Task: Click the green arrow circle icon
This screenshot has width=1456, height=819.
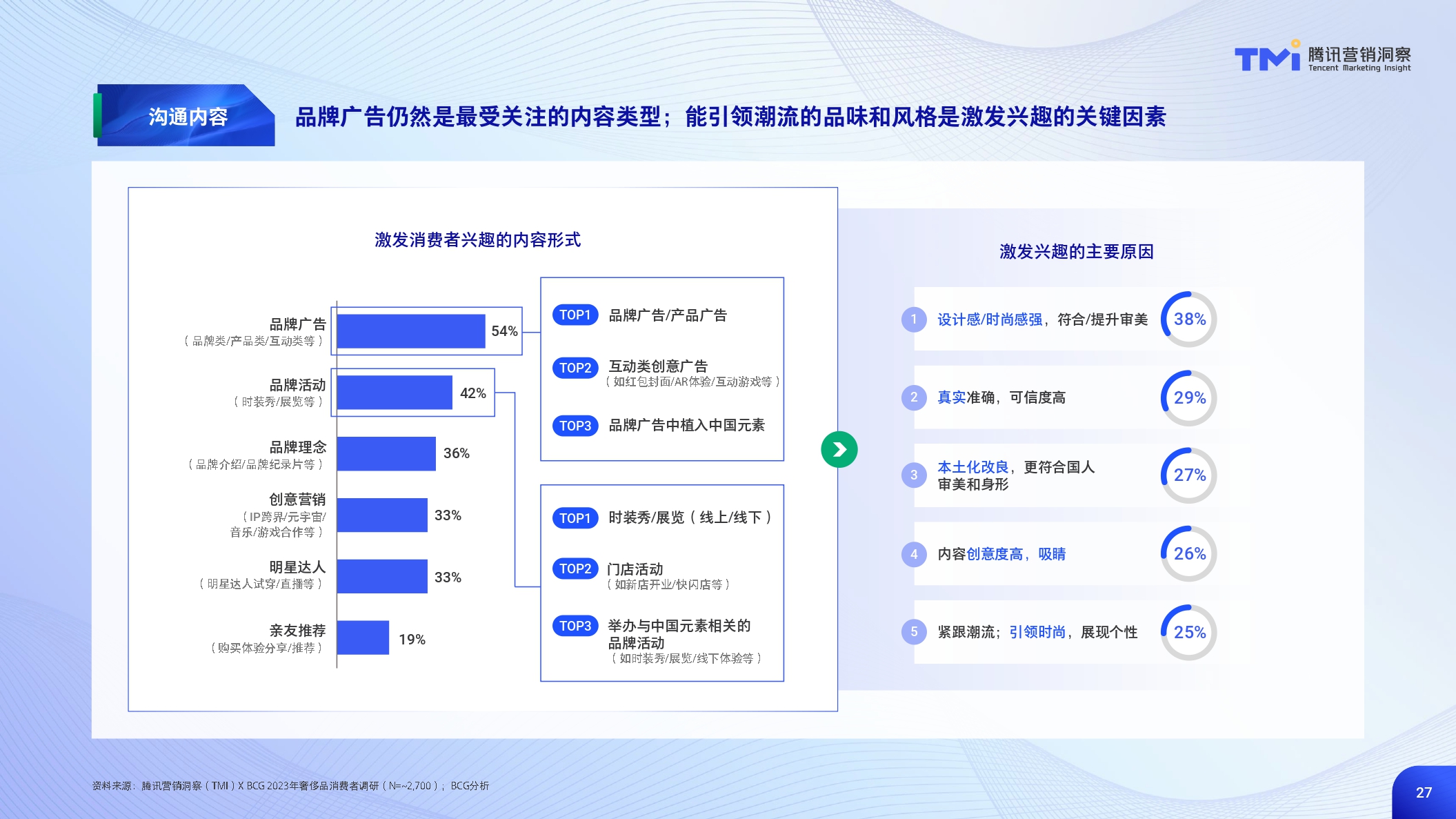Action: pos(839,450)
